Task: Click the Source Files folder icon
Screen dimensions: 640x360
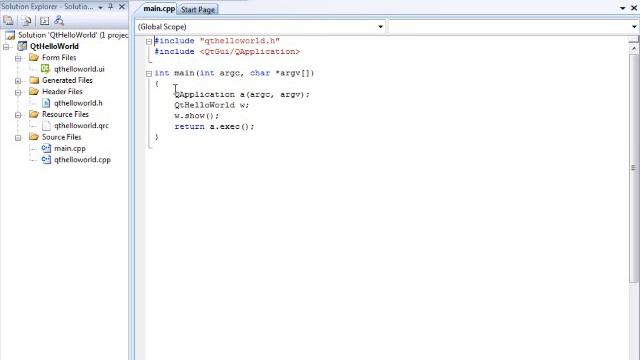Action: click(34, 137)
